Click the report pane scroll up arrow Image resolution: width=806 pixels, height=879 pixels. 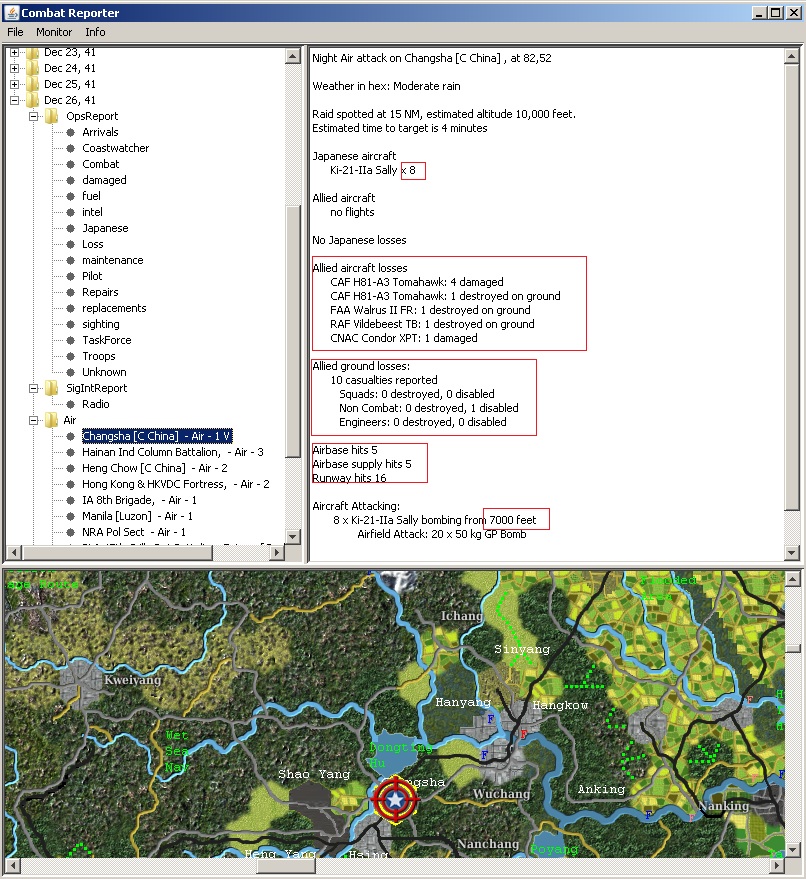(791, 55)
